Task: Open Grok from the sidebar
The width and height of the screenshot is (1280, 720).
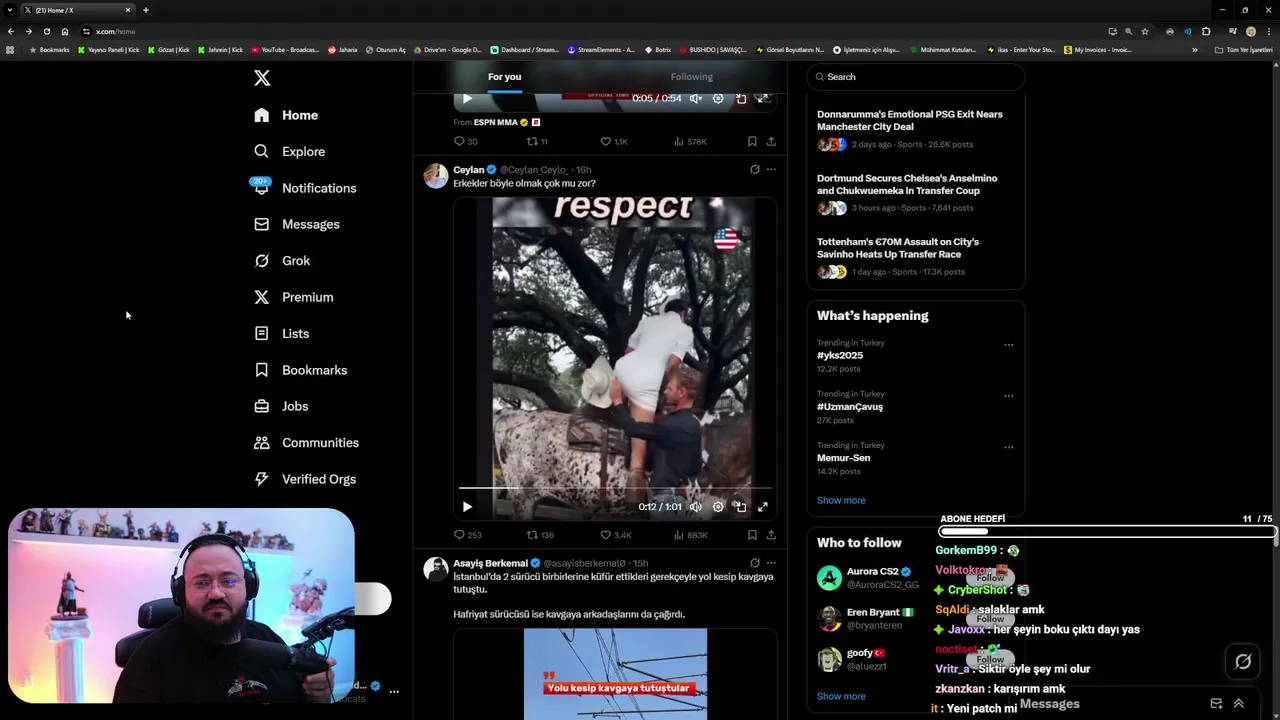Action: 282,261
